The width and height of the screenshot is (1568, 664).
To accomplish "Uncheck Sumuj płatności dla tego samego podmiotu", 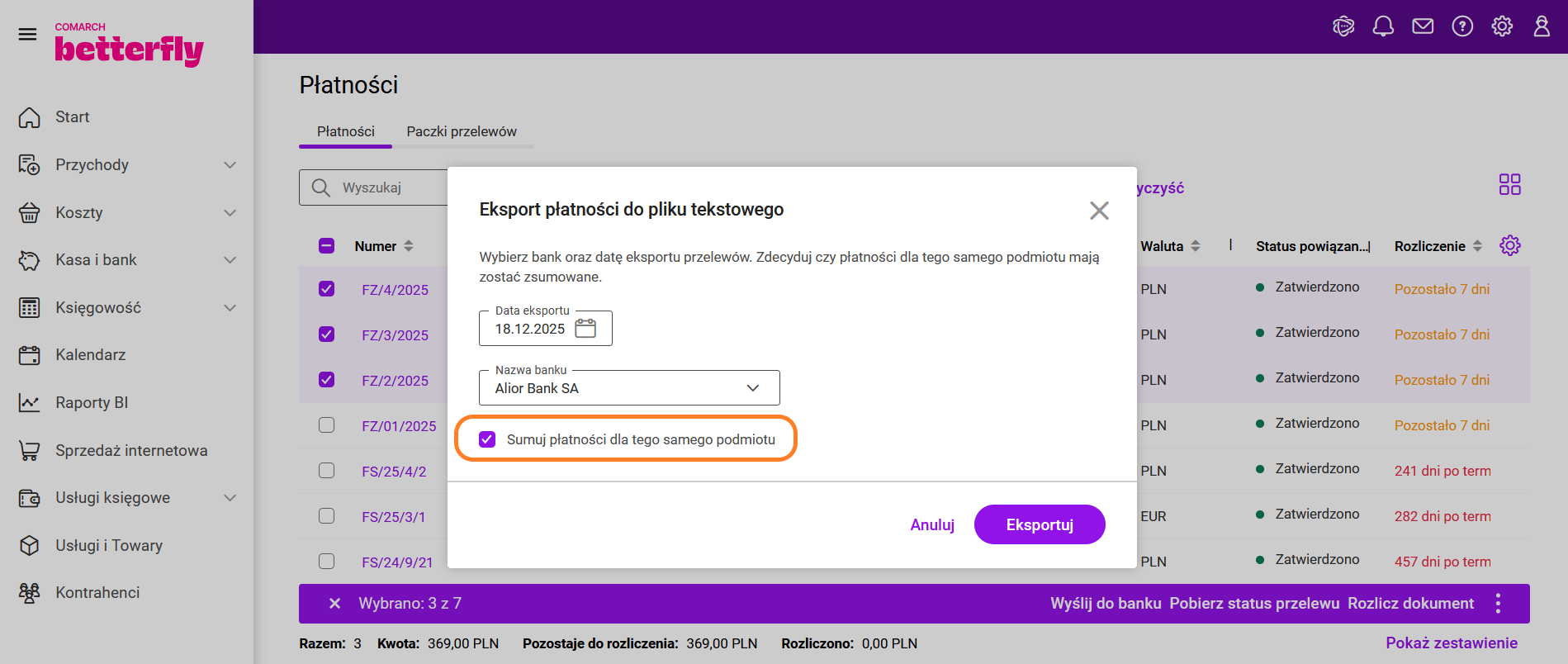I will [x=487, y=439].
